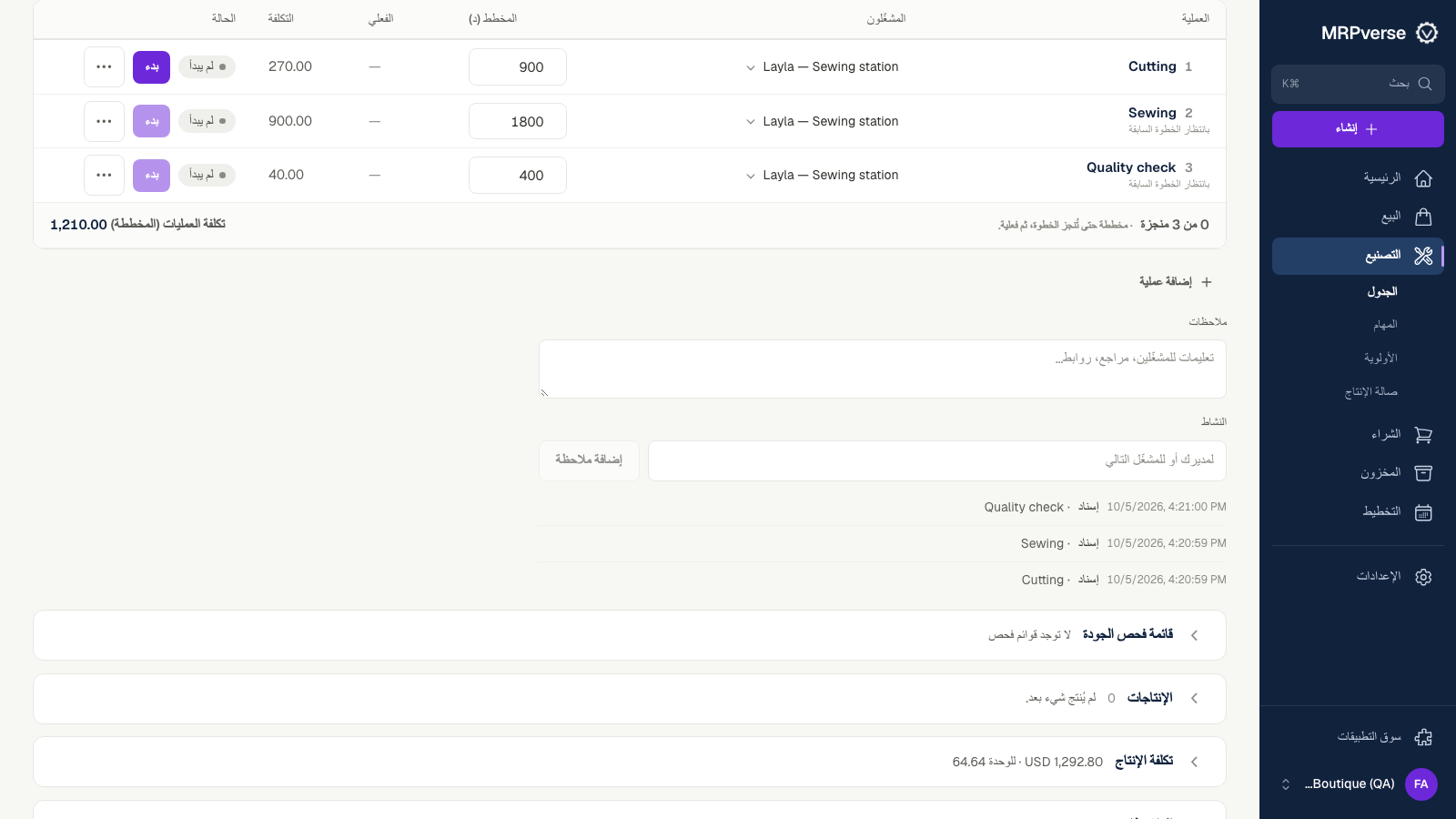Viewport: 1456px width, 819px height.
Task: Open more options for Sewing row
Action: point(104,121)
